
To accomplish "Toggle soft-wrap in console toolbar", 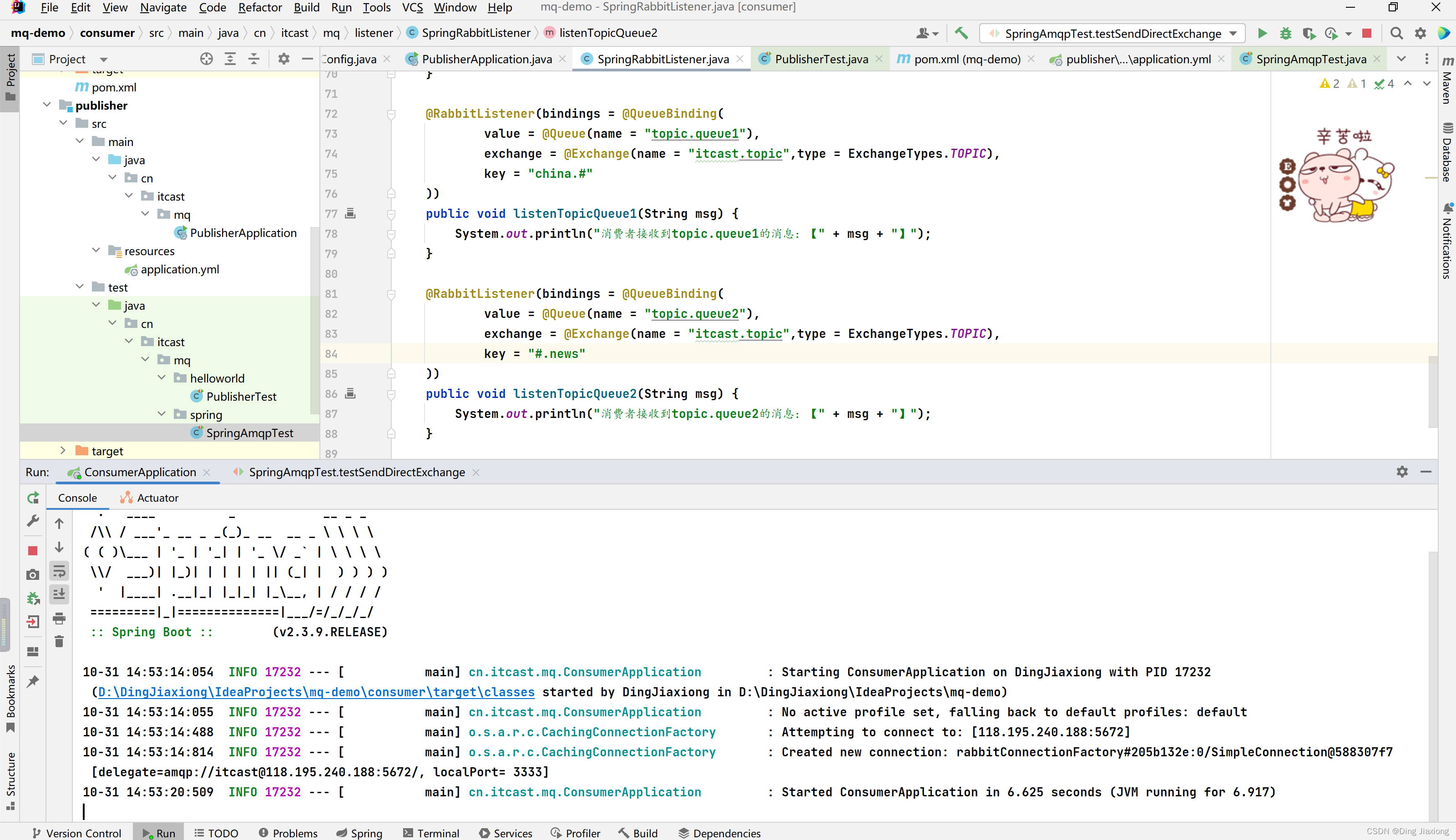I will [59, 572].
